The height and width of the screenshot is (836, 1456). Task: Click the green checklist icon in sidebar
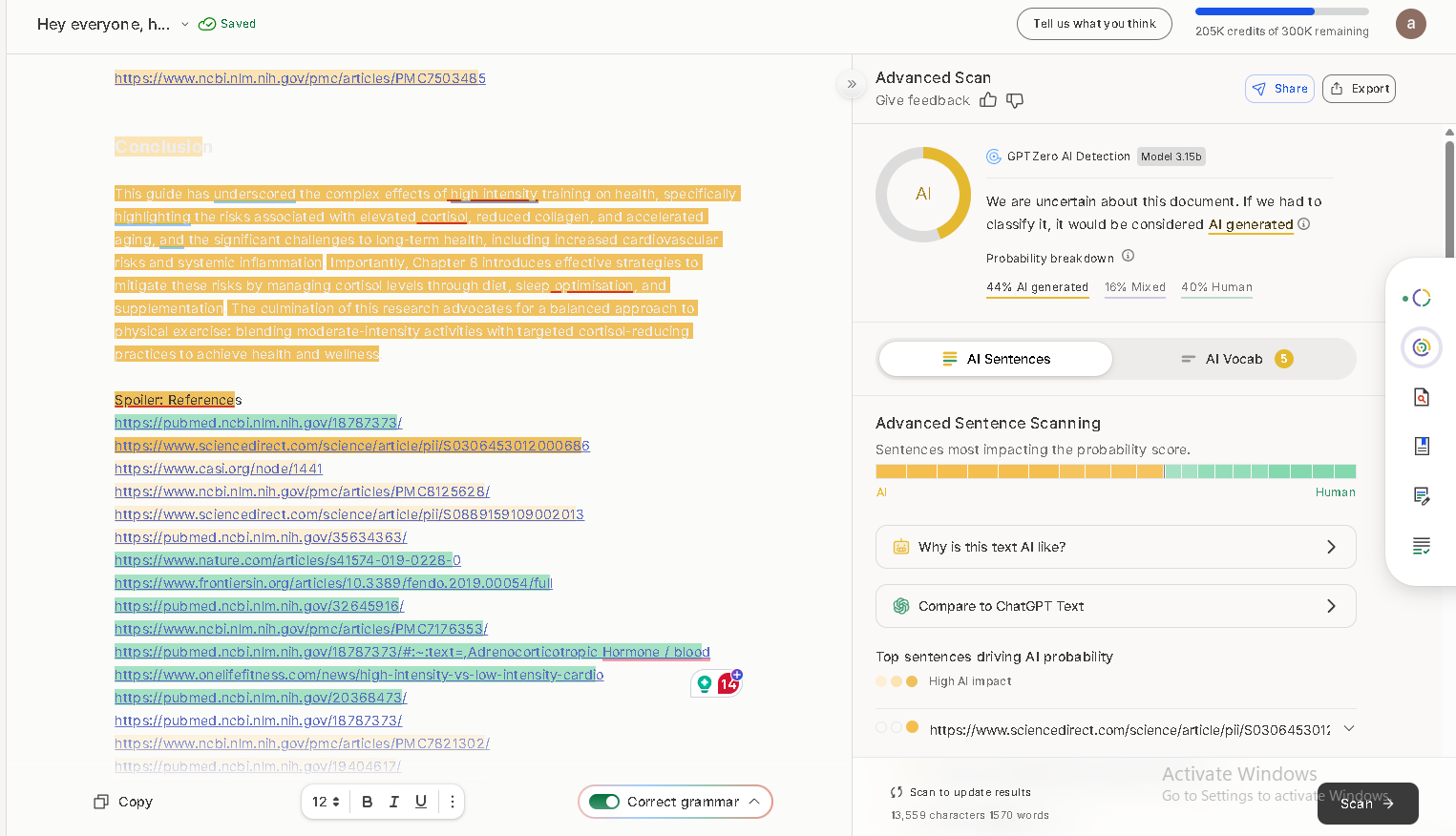click(1421, 546)
